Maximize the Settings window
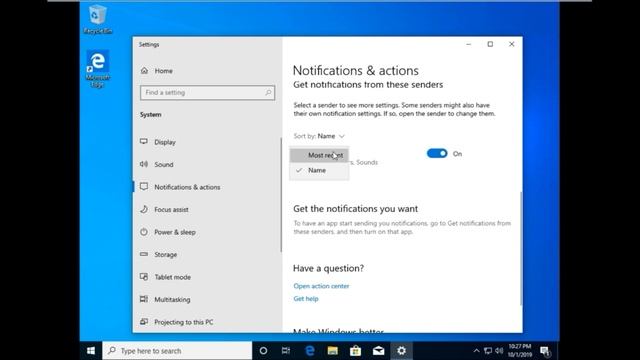This screenshot has width=640, height=360. (490, 44)
